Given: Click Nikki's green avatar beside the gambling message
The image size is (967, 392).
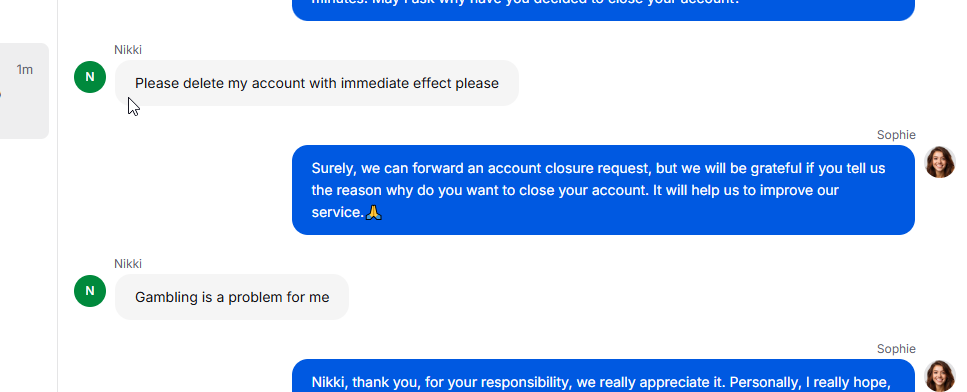Looking at the screenshot, I should pos(90,291).
